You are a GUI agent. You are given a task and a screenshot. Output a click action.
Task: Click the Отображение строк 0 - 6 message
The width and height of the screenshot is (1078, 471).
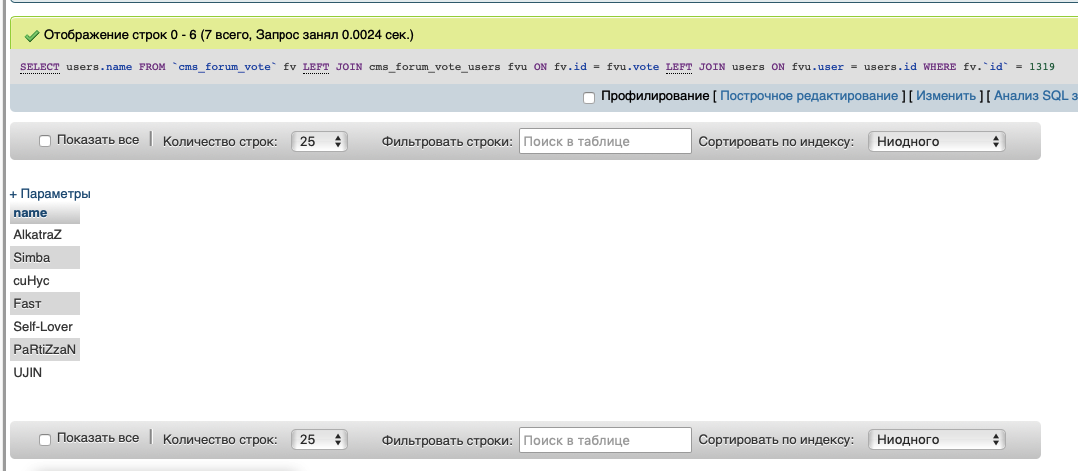coord(229,34)
